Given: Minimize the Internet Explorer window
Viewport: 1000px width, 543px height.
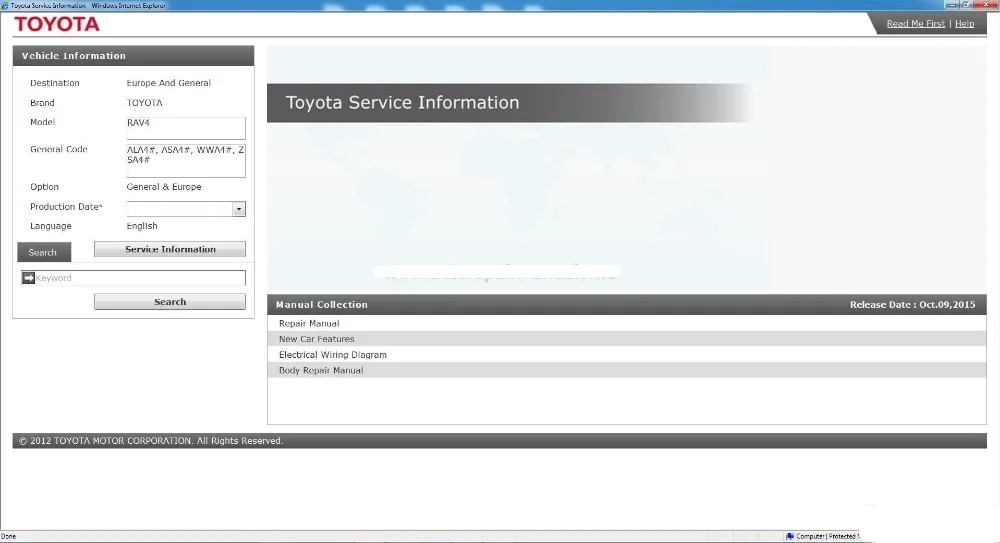Looking at the screenshot, I should pos(952,5).
